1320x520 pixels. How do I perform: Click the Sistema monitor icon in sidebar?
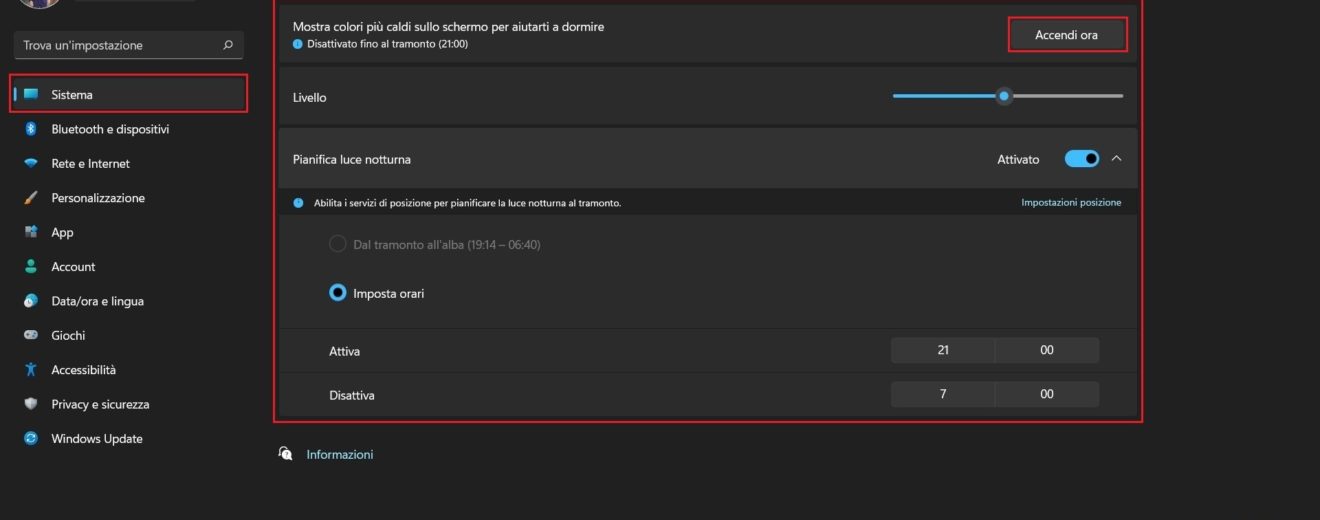31,94
